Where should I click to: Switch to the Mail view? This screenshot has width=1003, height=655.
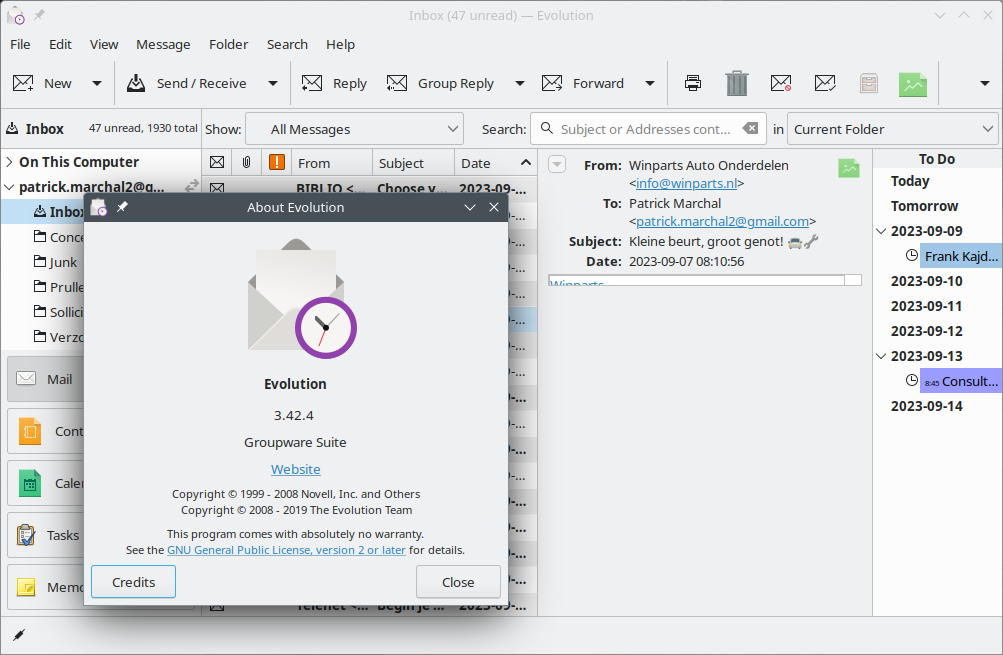[46, 379]
